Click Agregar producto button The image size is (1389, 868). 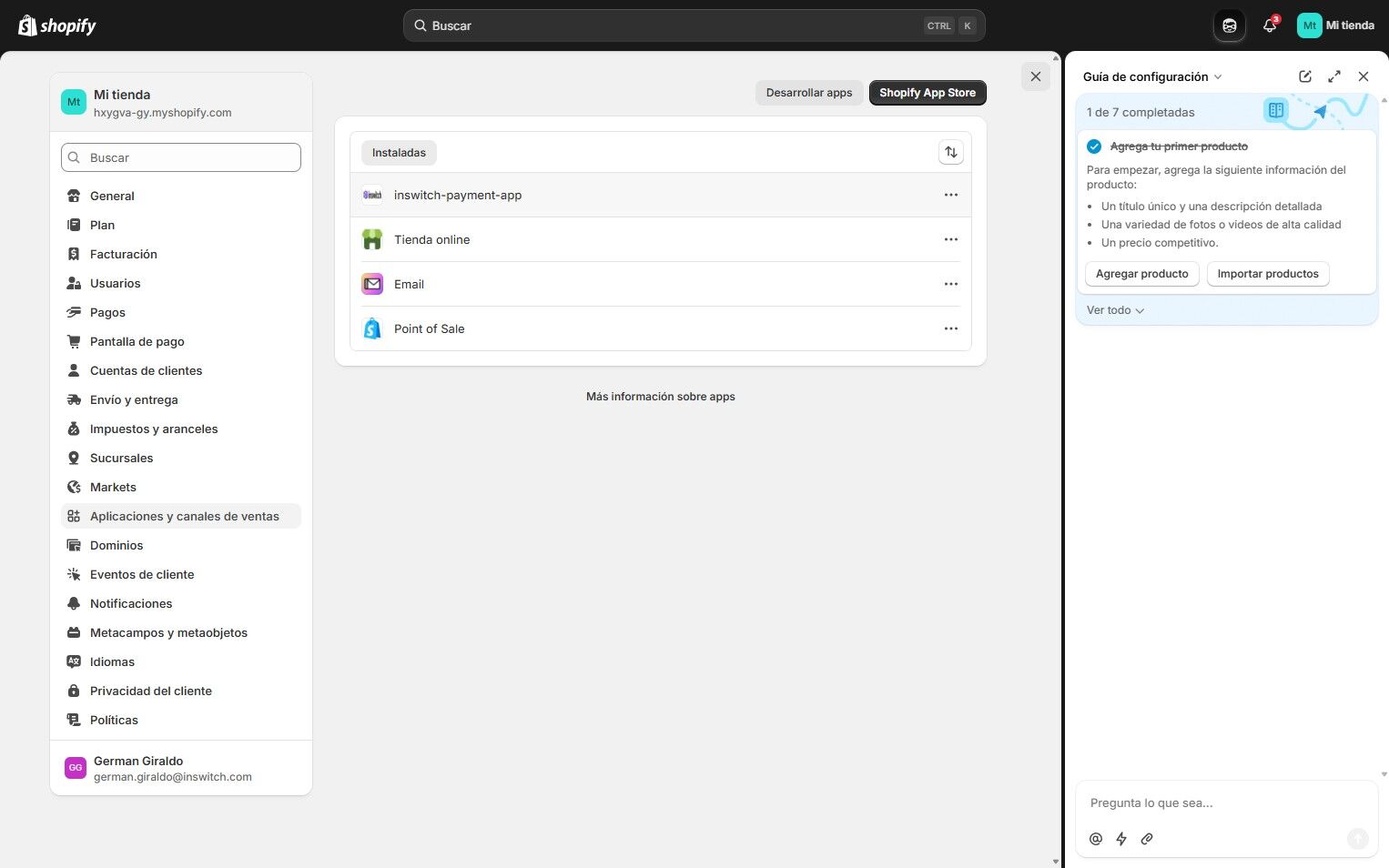pyautogui.click(x=1141, y=274)
